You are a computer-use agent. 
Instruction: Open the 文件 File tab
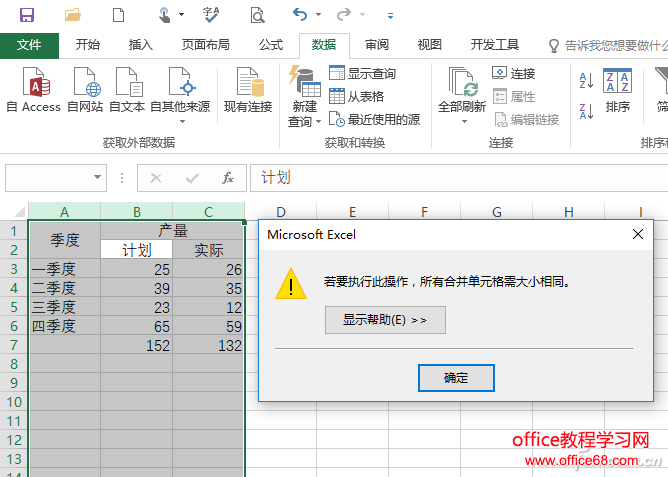click(29, 45)
